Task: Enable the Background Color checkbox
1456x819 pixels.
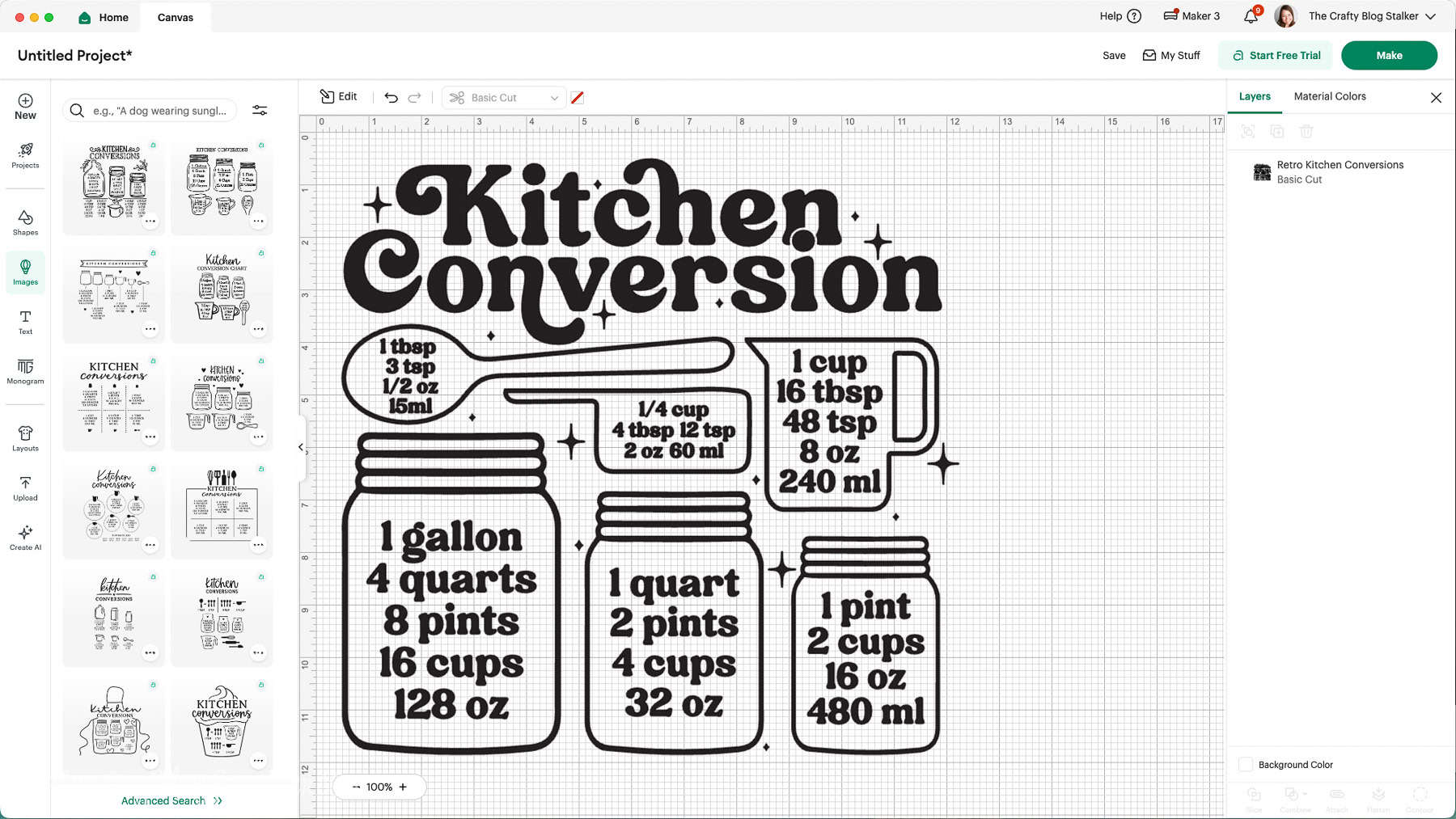Action: 1245,764
